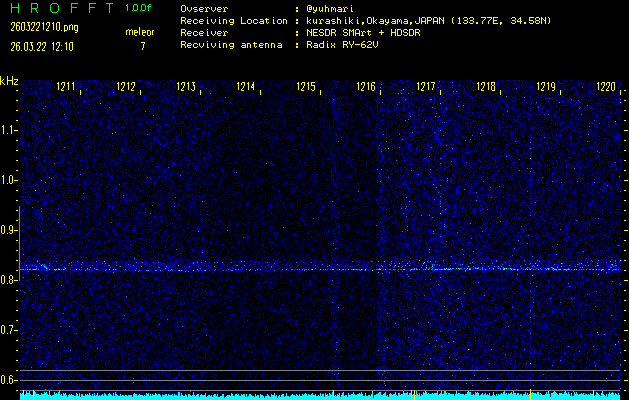Click the 1220 time axis label
The height and width of the screenshot is (400, 629).
pyautogui.click(x=606, y=86)
